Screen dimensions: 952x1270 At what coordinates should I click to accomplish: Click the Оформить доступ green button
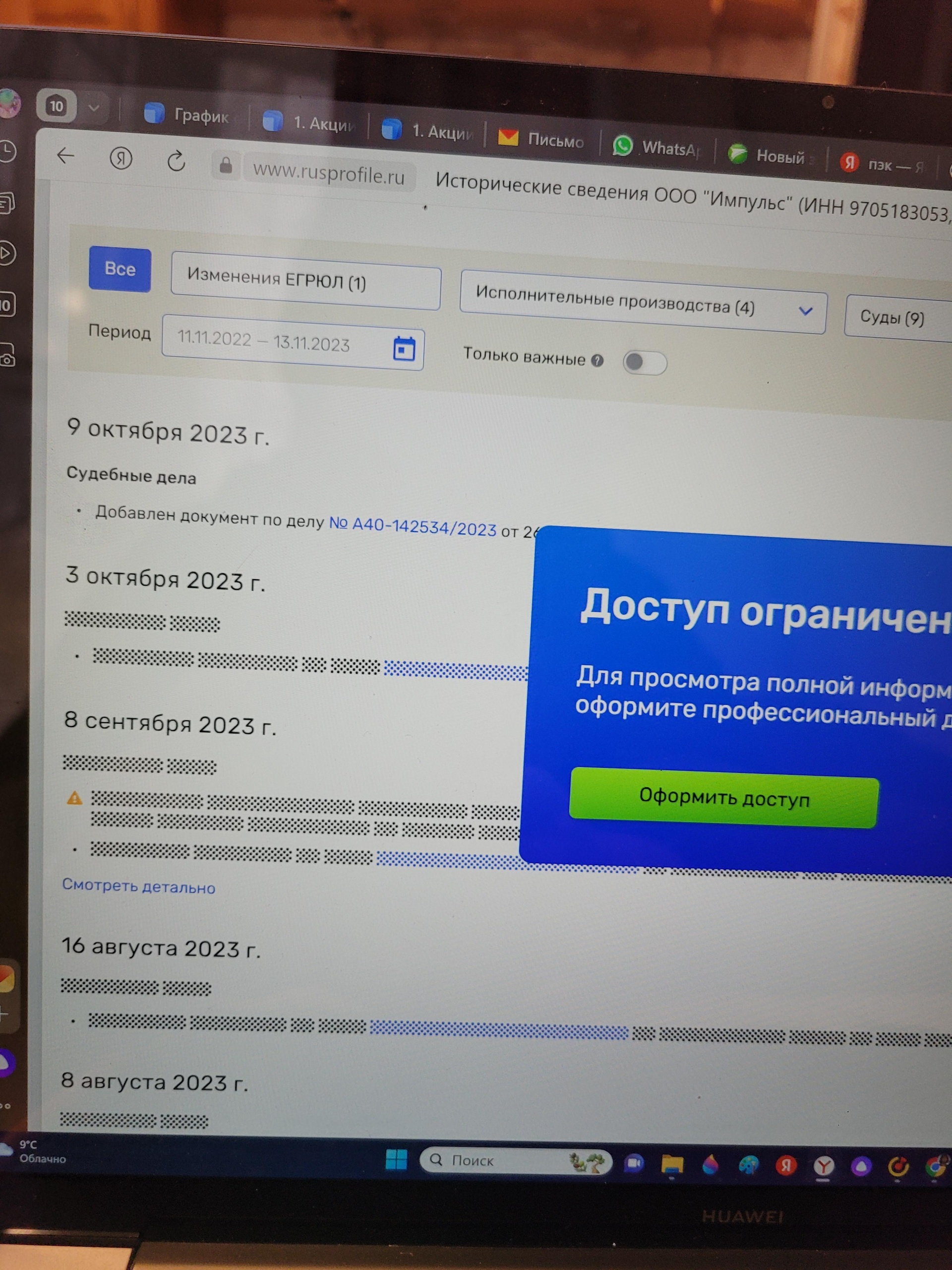(x=723, y=798)
